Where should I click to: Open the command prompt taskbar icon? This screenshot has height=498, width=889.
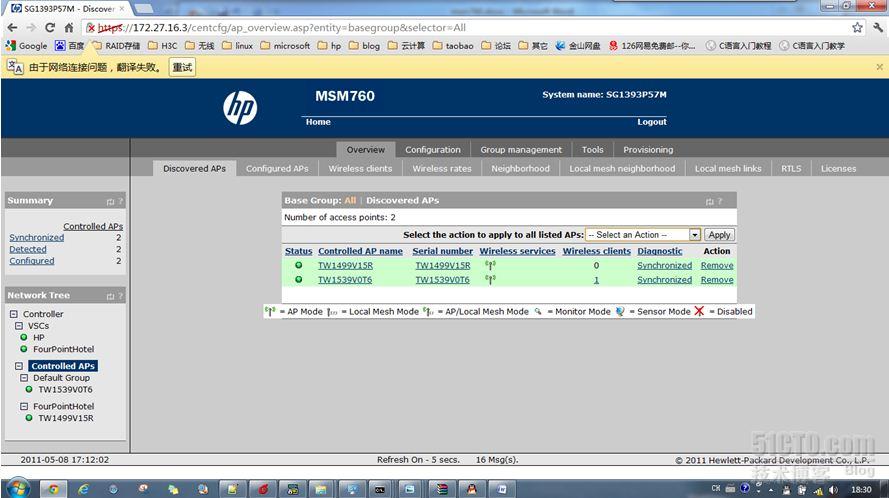tap(380, 489)
